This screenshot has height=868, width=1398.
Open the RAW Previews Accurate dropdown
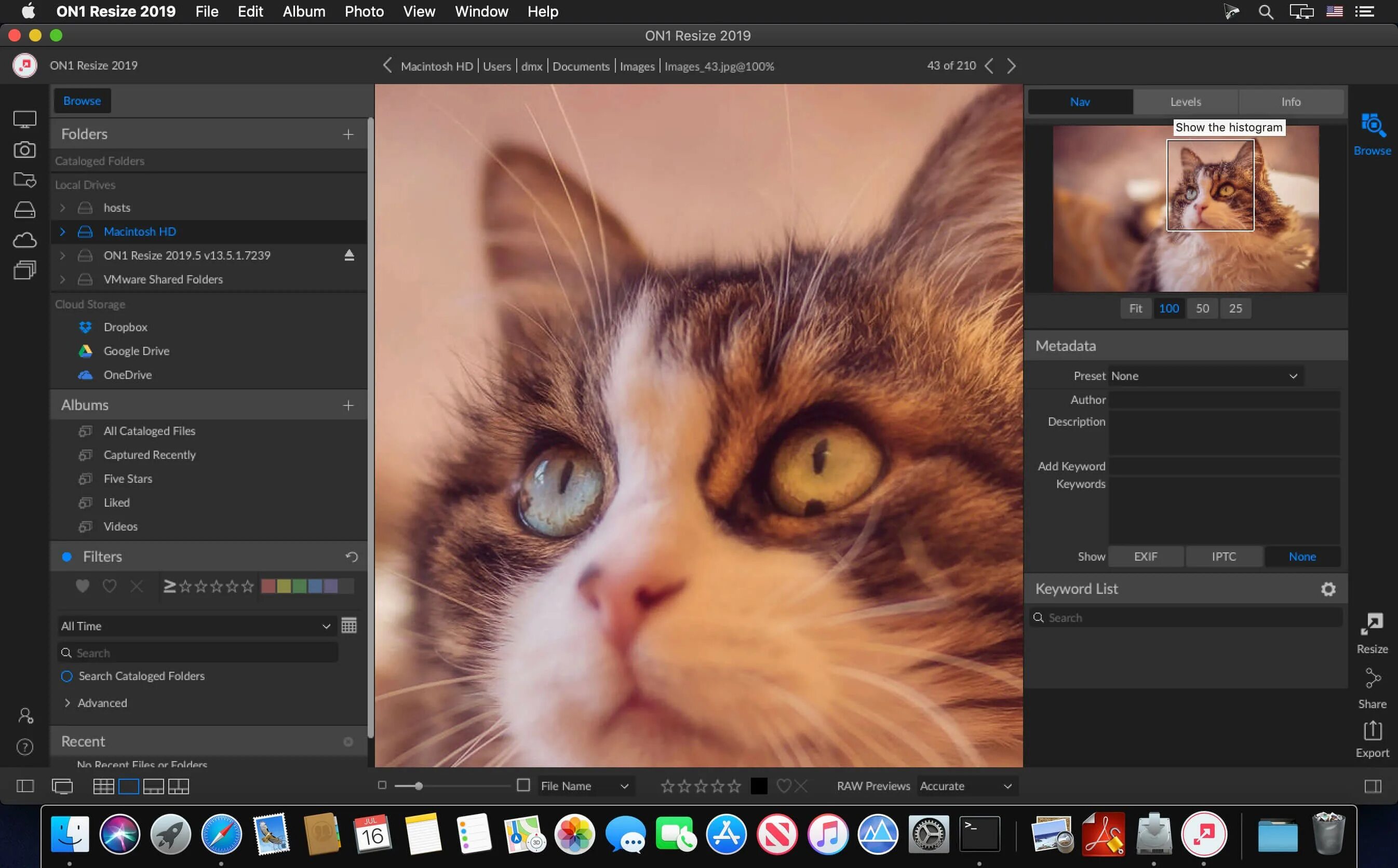coord(965,786)
